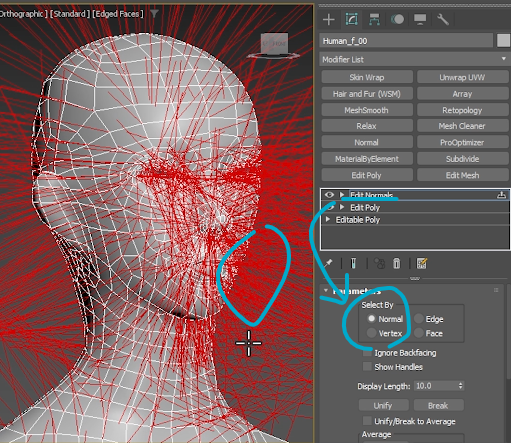Remove modifier with the trash icon
Screen dimensions: 511x443
coord(397,264)
